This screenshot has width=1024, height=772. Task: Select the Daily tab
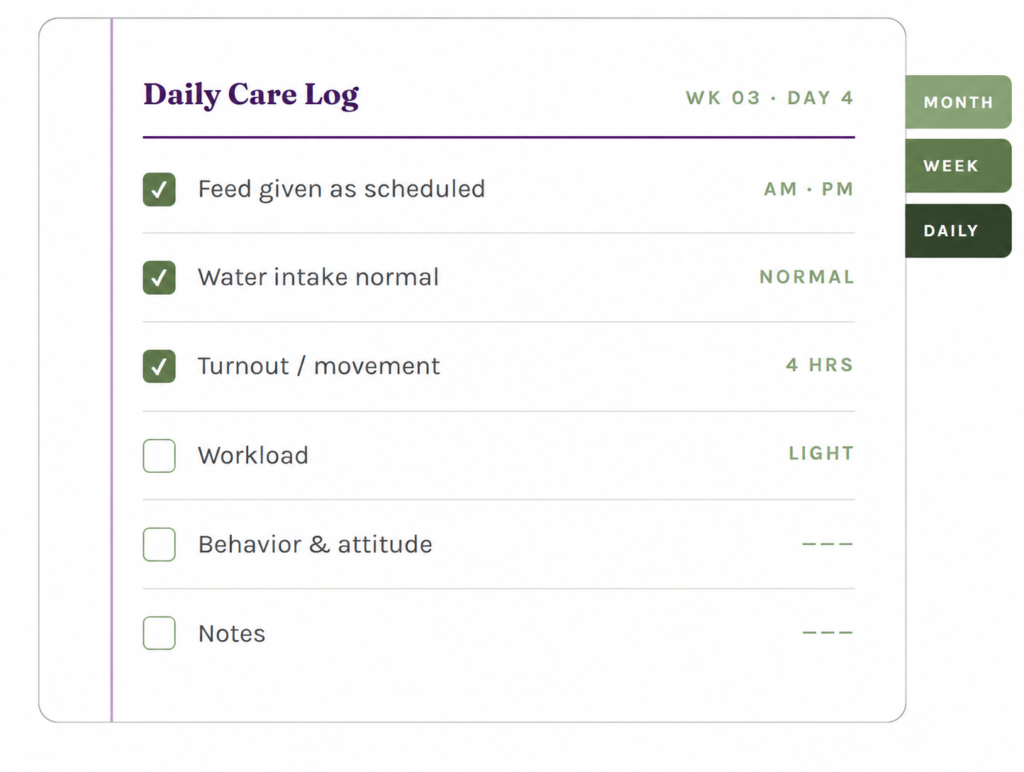(x=958, y=231)
